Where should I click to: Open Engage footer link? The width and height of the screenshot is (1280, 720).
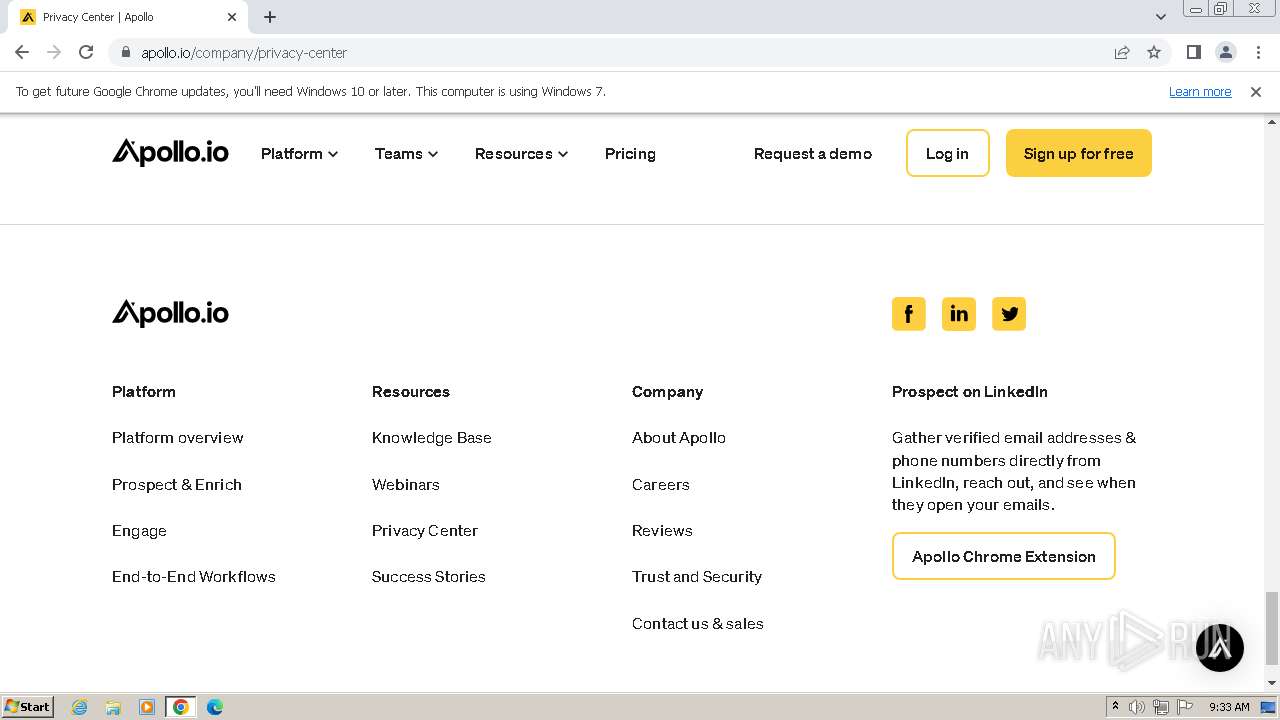coord(139,531)
